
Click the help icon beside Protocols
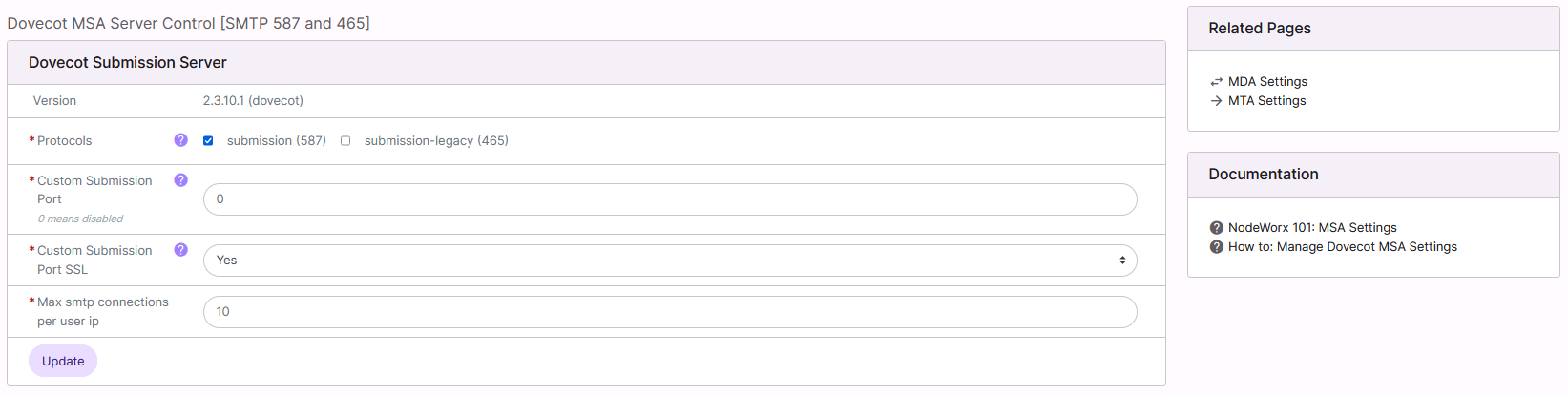[180, 140]
